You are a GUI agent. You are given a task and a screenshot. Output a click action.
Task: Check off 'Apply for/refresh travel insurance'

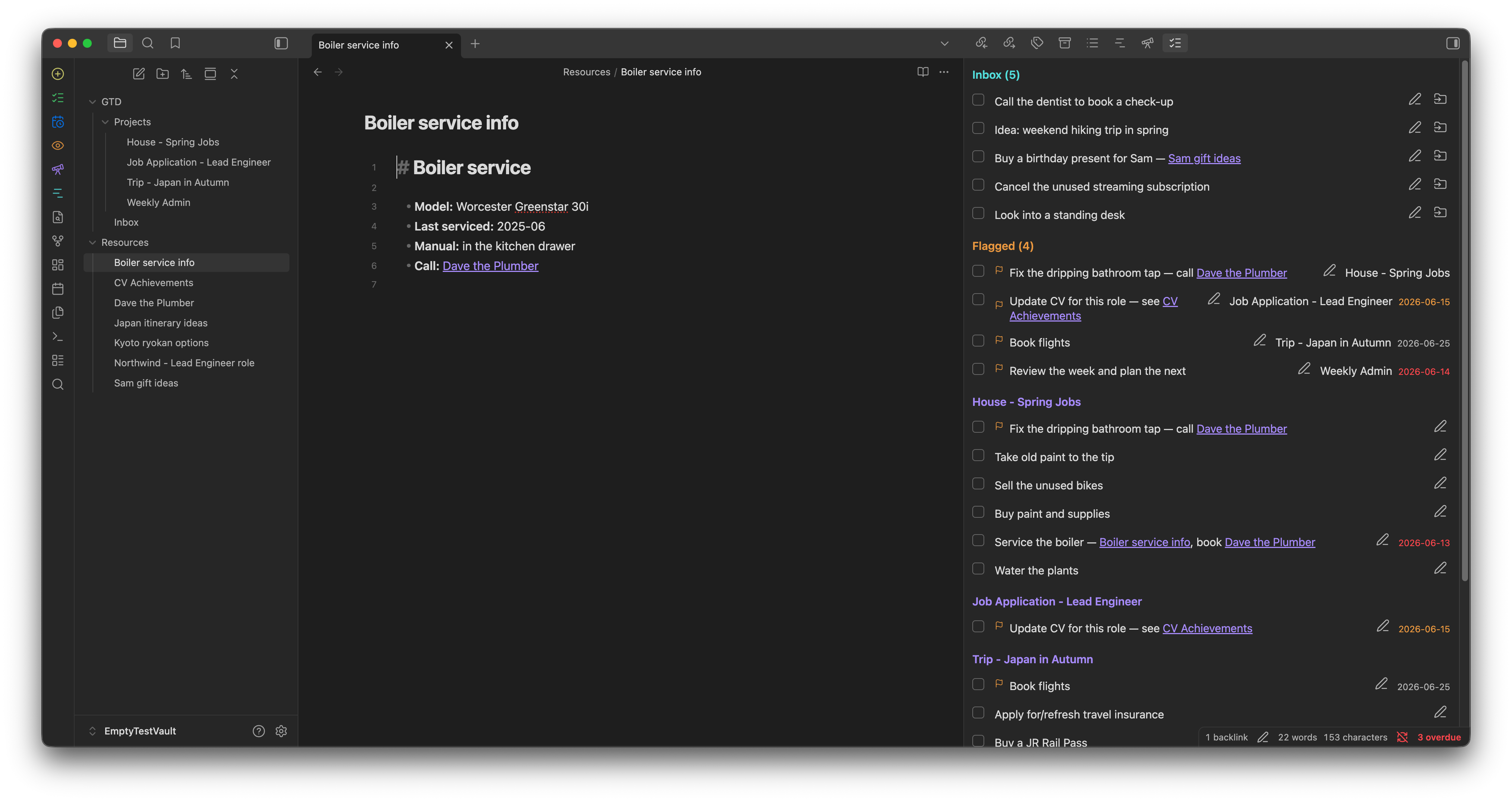tap(978, 713)
